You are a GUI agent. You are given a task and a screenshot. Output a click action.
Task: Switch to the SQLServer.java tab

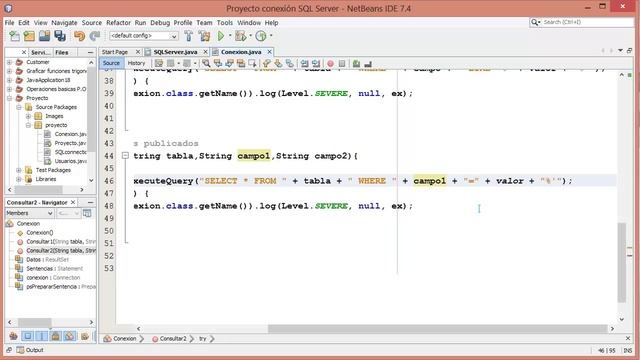[176, 52]
